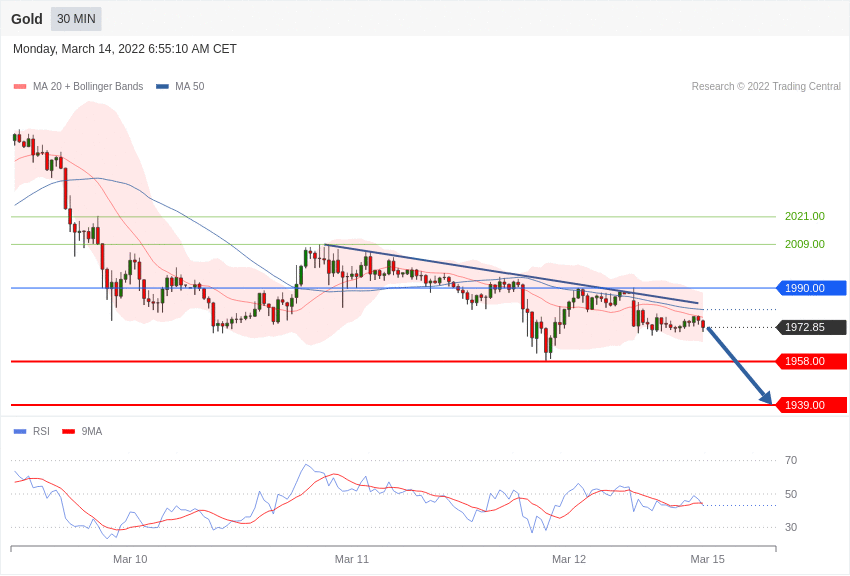Click the 30 MIN timeframe badge
Screen dimensions: 850x576
[x=76, y=19]
